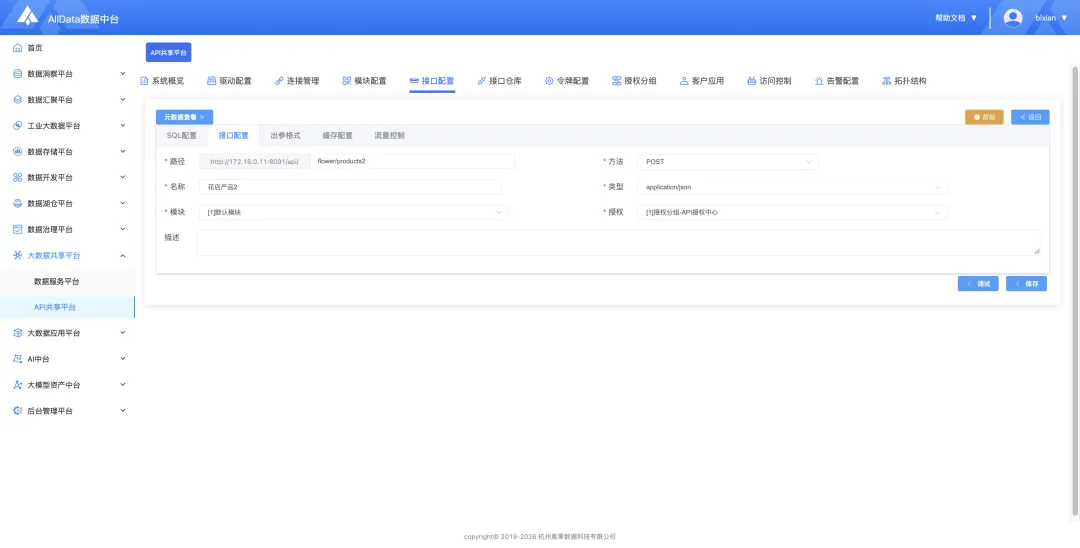This screenshot has height=548, width=1080.
Task: Click the 大模型资产中台 sidebar icon
Action: coord(18,385)
